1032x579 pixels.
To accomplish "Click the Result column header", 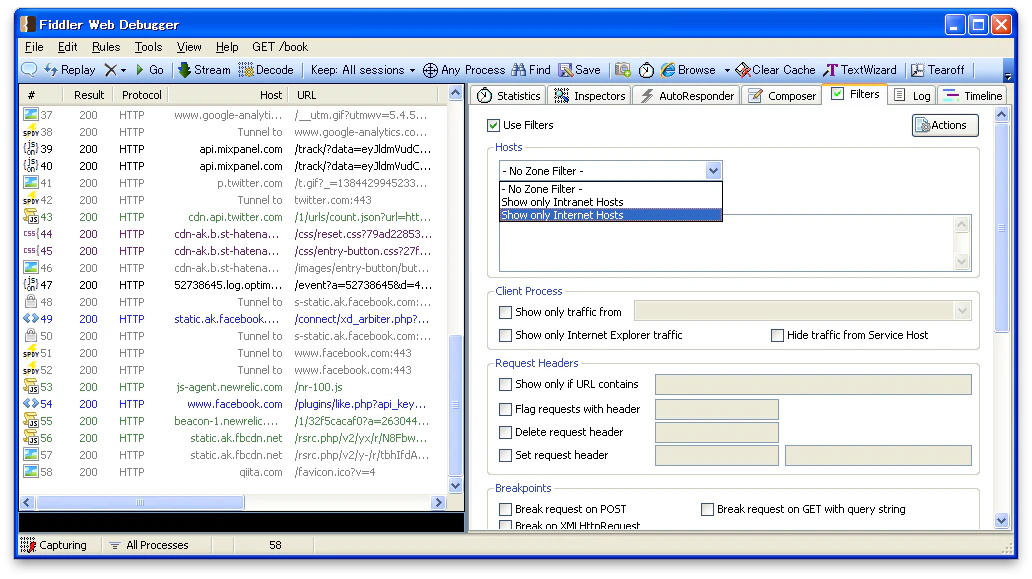I will [89, 95].
